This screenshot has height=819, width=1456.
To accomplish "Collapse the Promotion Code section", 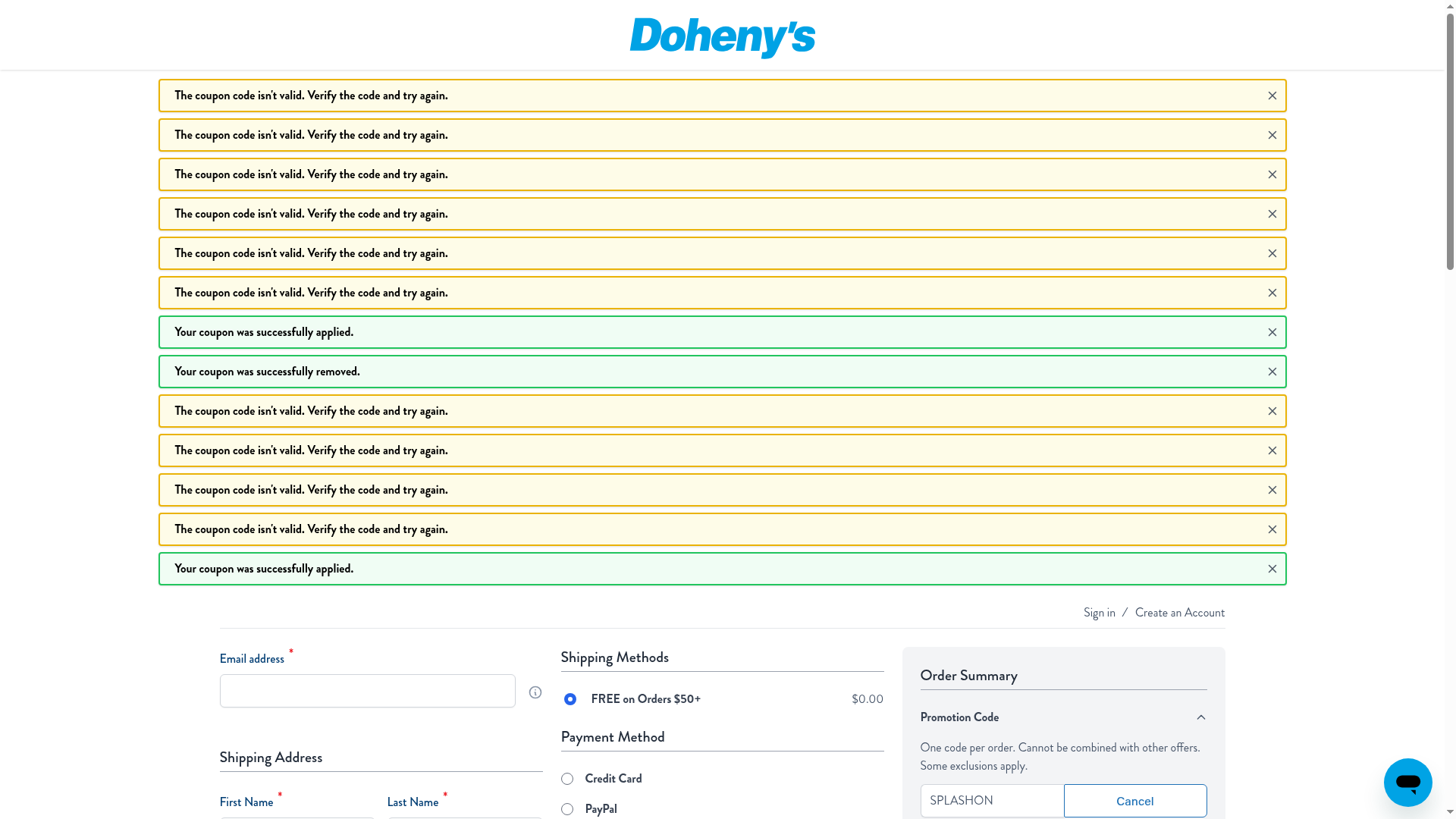I will 959,717.
